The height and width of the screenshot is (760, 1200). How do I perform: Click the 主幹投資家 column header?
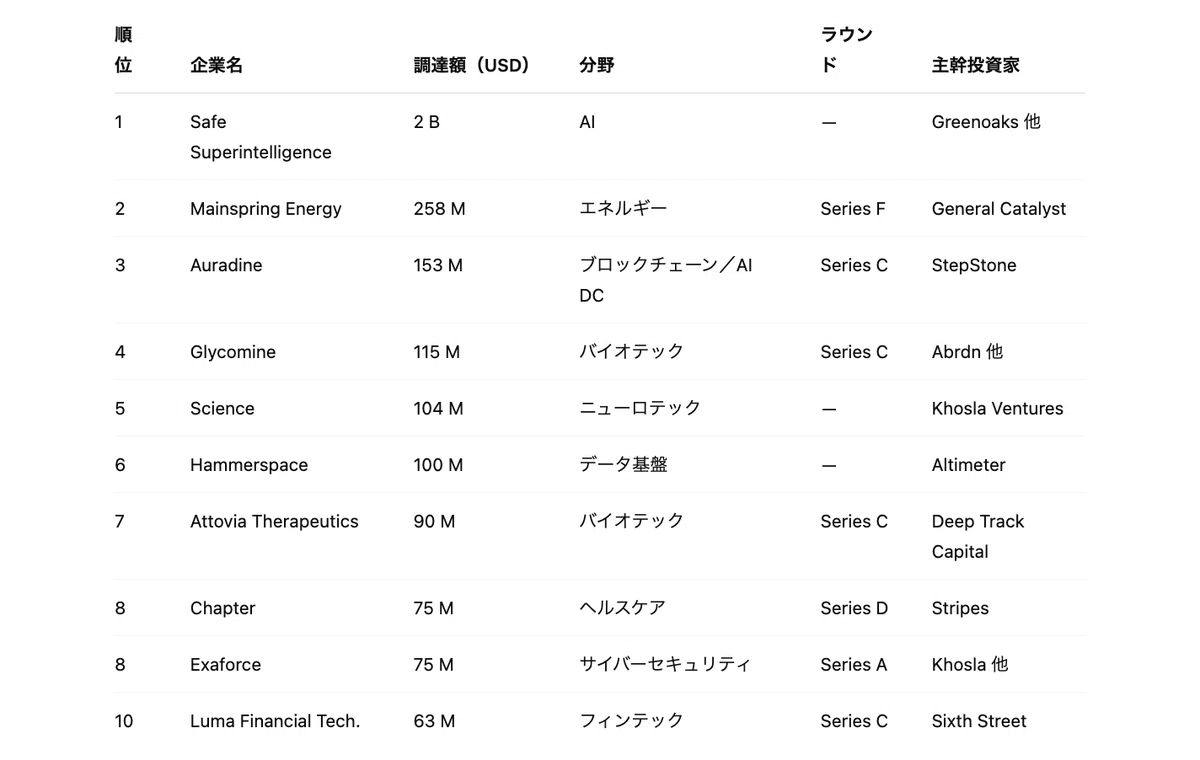[975, 65]
